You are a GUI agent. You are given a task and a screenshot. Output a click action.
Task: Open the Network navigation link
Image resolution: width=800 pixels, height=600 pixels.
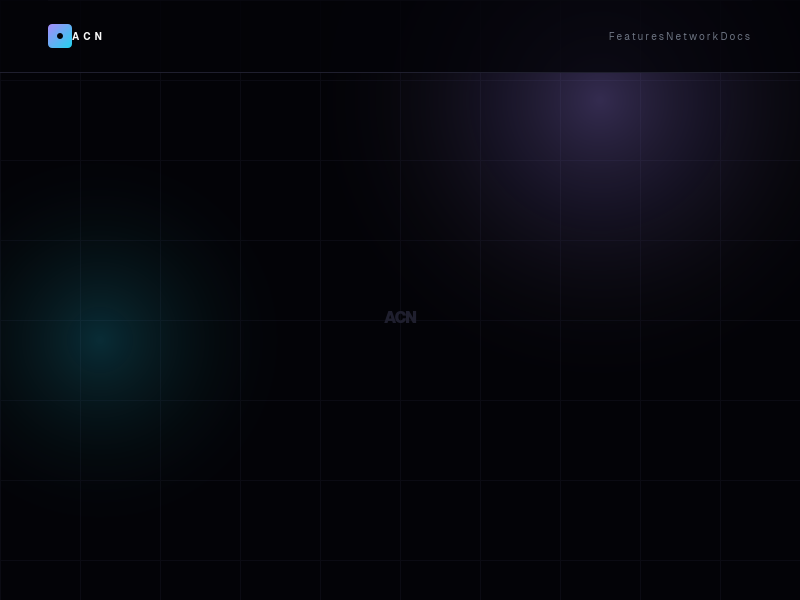point(692,36)
